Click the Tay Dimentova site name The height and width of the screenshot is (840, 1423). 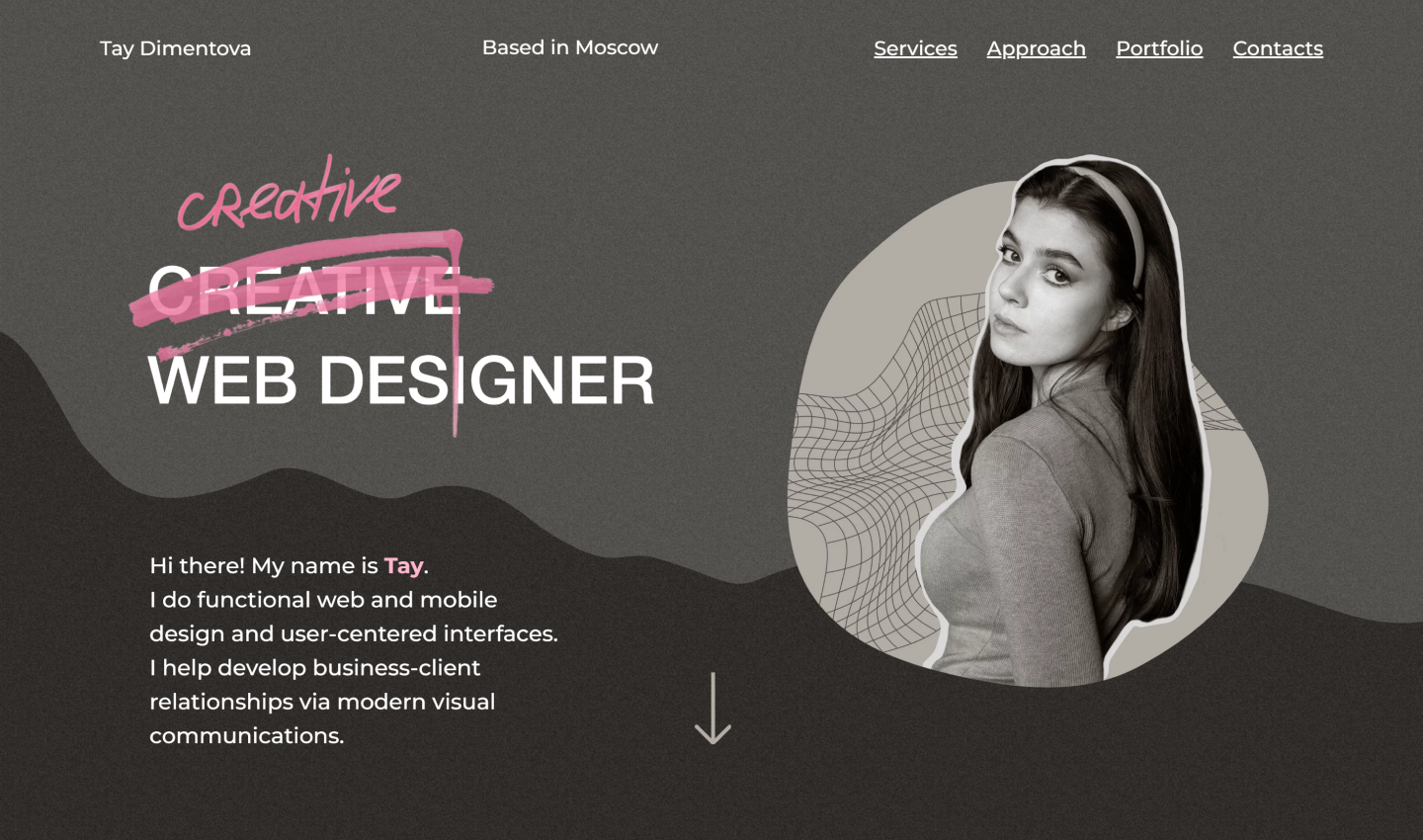click(175, 48)
